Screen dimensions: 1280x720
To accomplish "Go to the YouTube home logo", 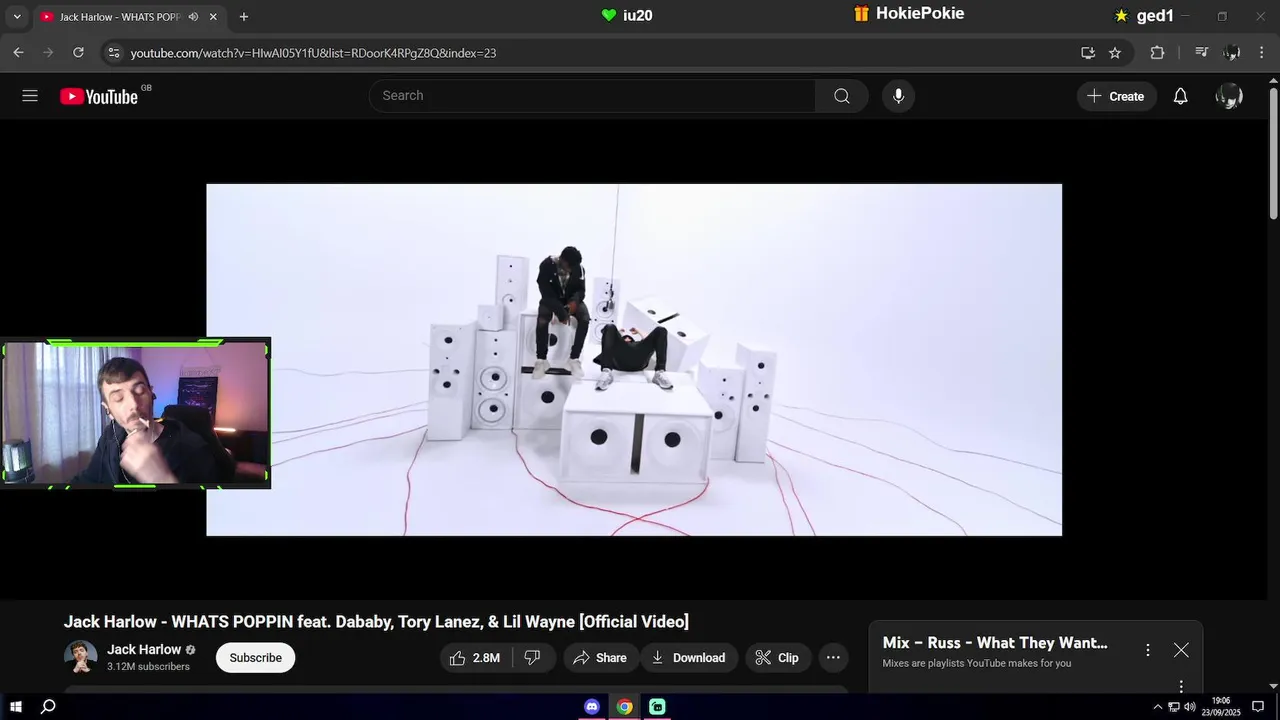I will 98,96.
